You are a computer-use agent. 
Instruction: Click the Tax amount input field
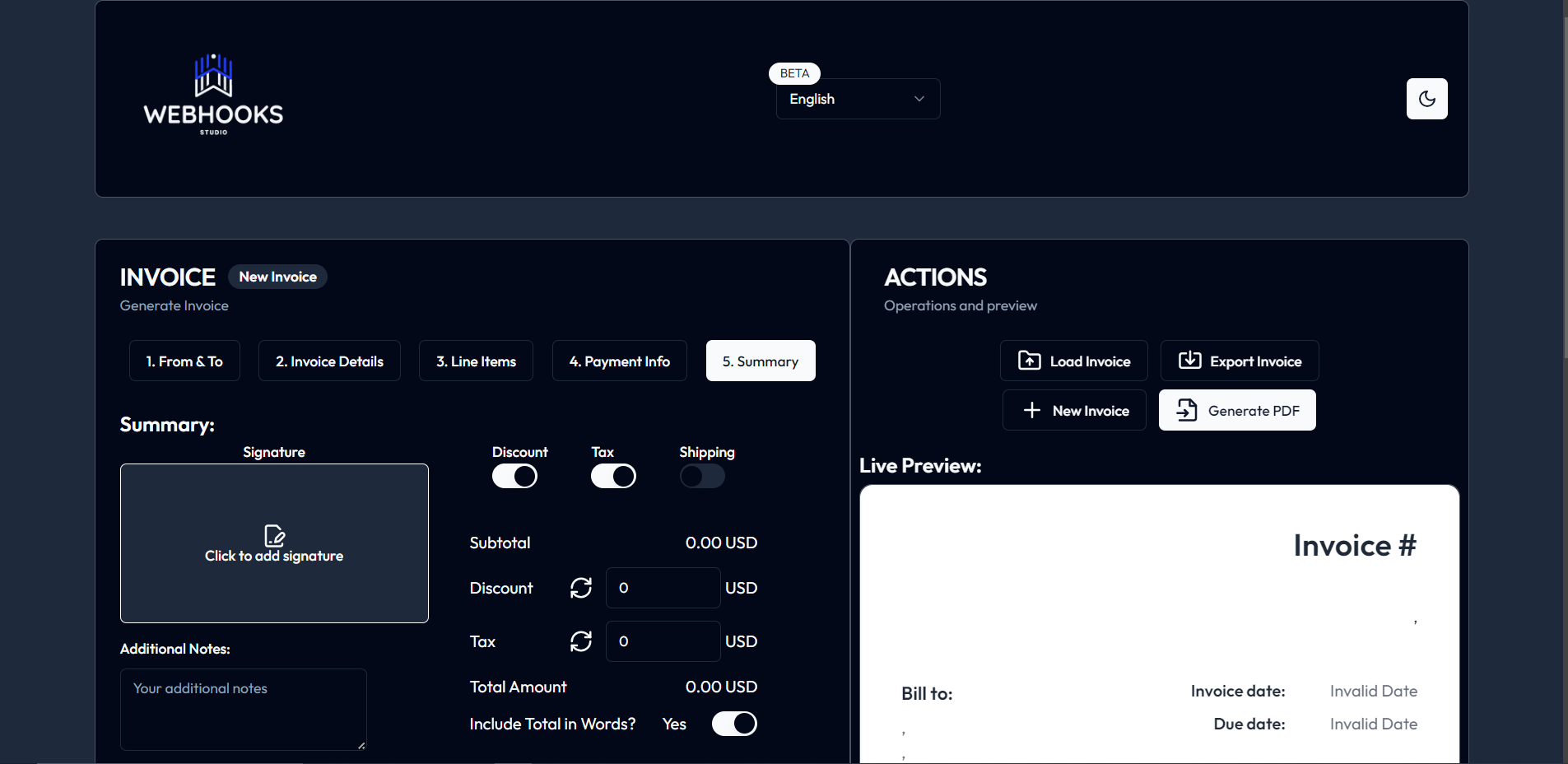click(663, 641)
